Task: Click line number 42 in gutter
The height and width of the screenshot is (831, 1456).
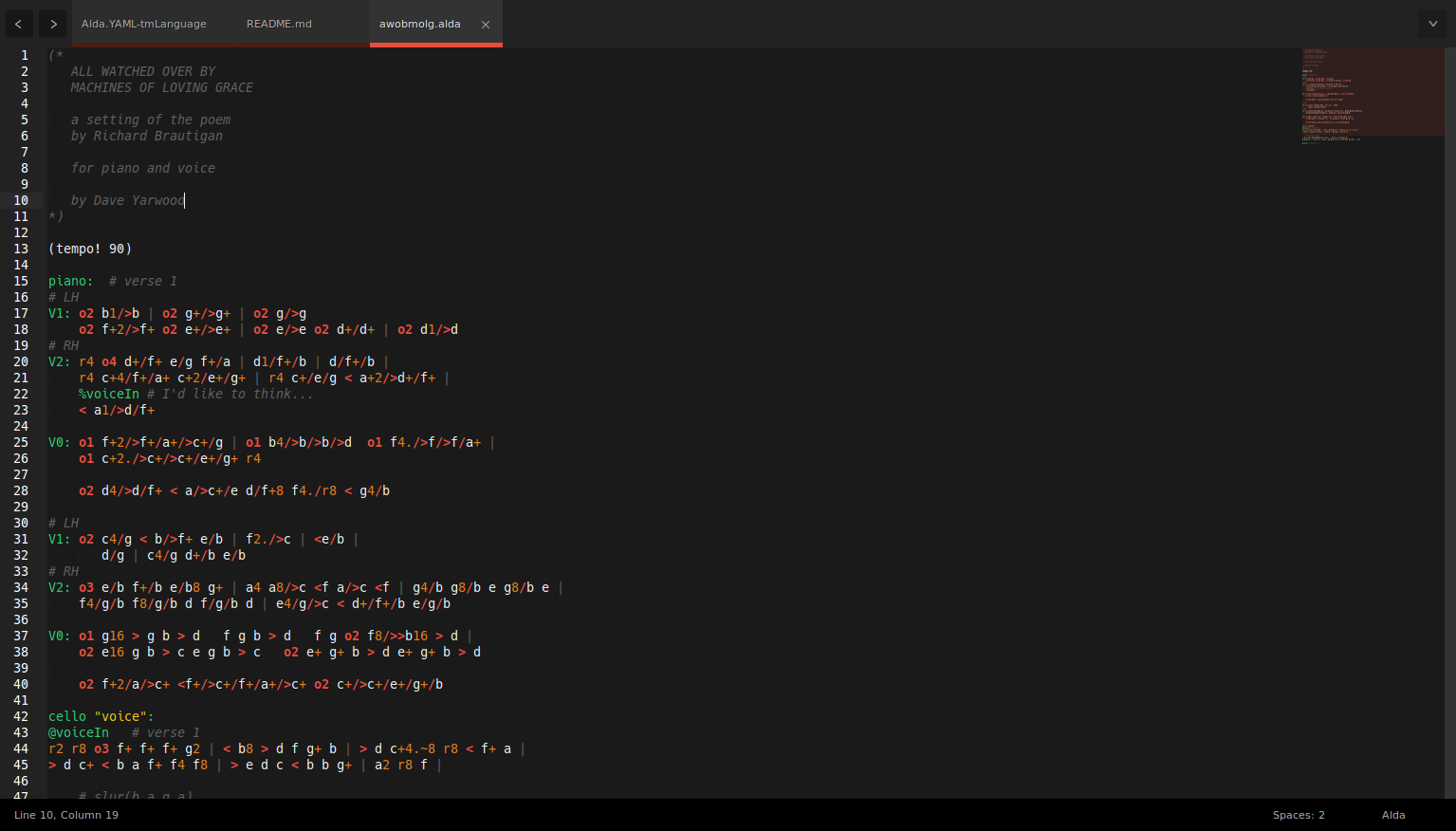Action: click(21, 716)
